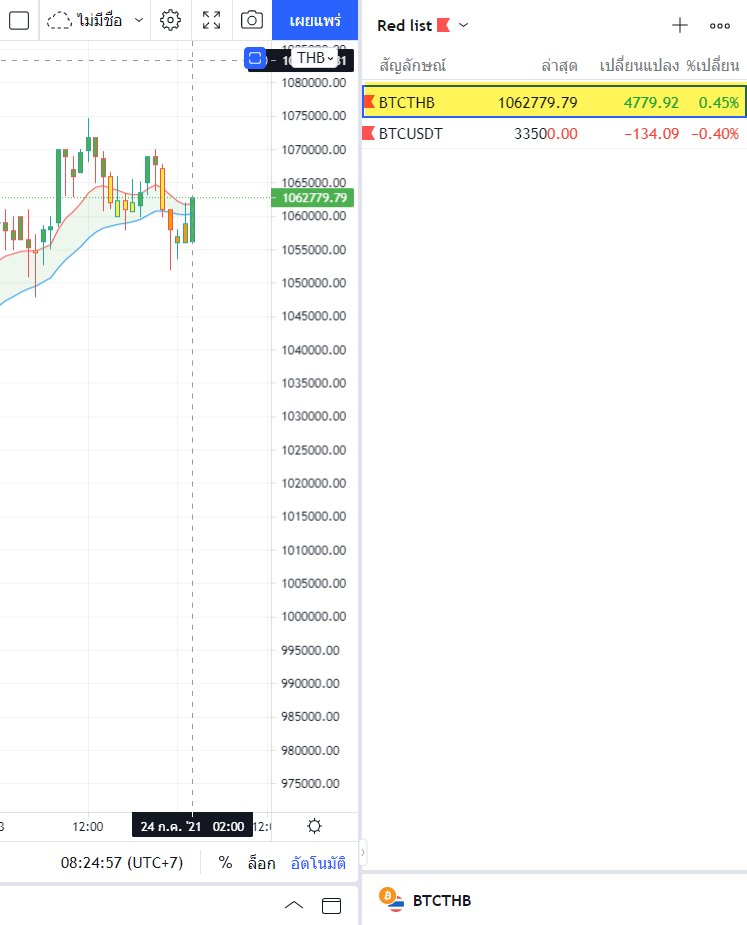Click the time 08:24:57 (UTC+7) timezone
This screenshot has width=747, height=925.
coord(122,862)
